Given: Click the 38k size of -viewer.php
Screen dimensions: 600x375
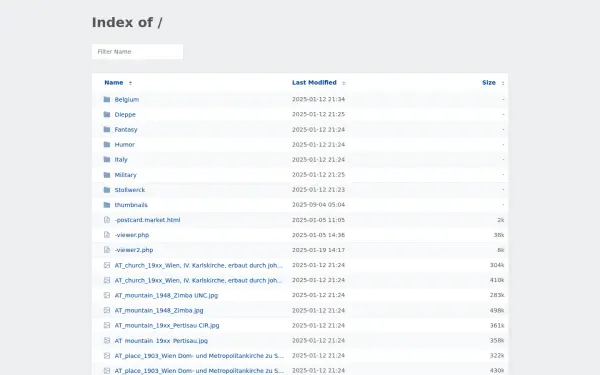Looking at the screenshot, I should click(x=499, y=235).
